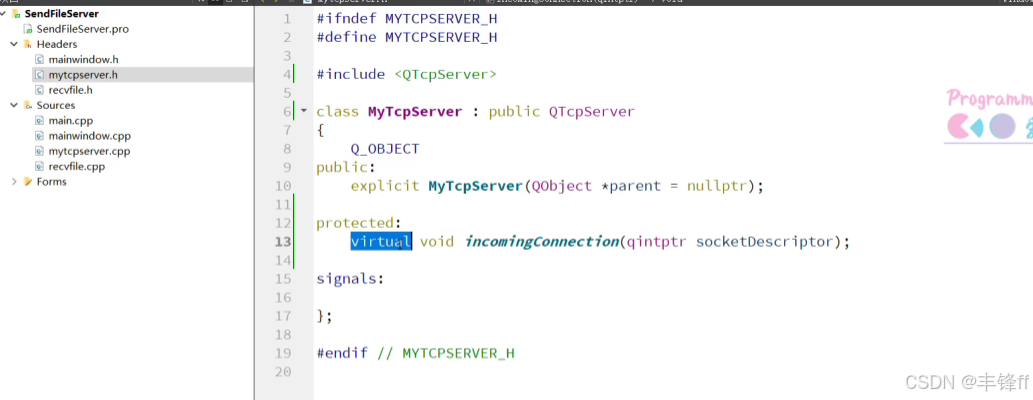Select the Forms folder label
Image resolution: width=1033 pixels, height=400 pixels.
pos(51,182)
